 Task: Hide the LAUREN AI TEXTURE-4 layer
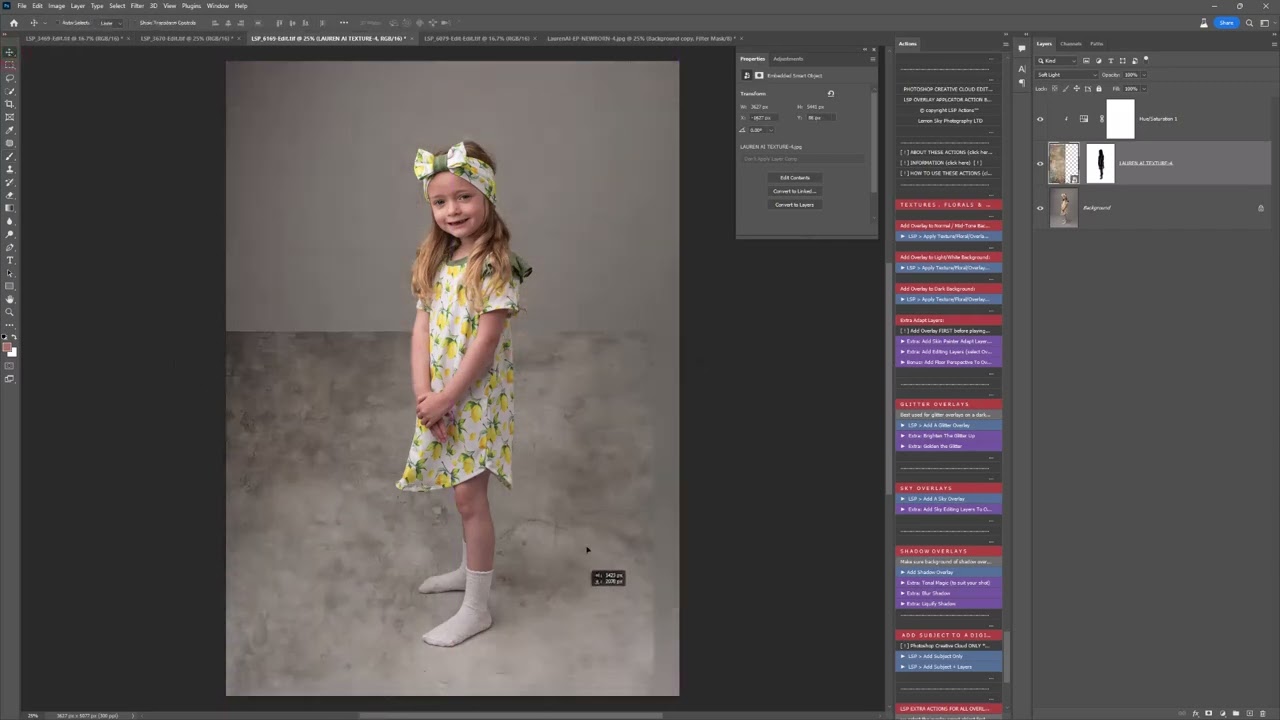pos(1040,163)
